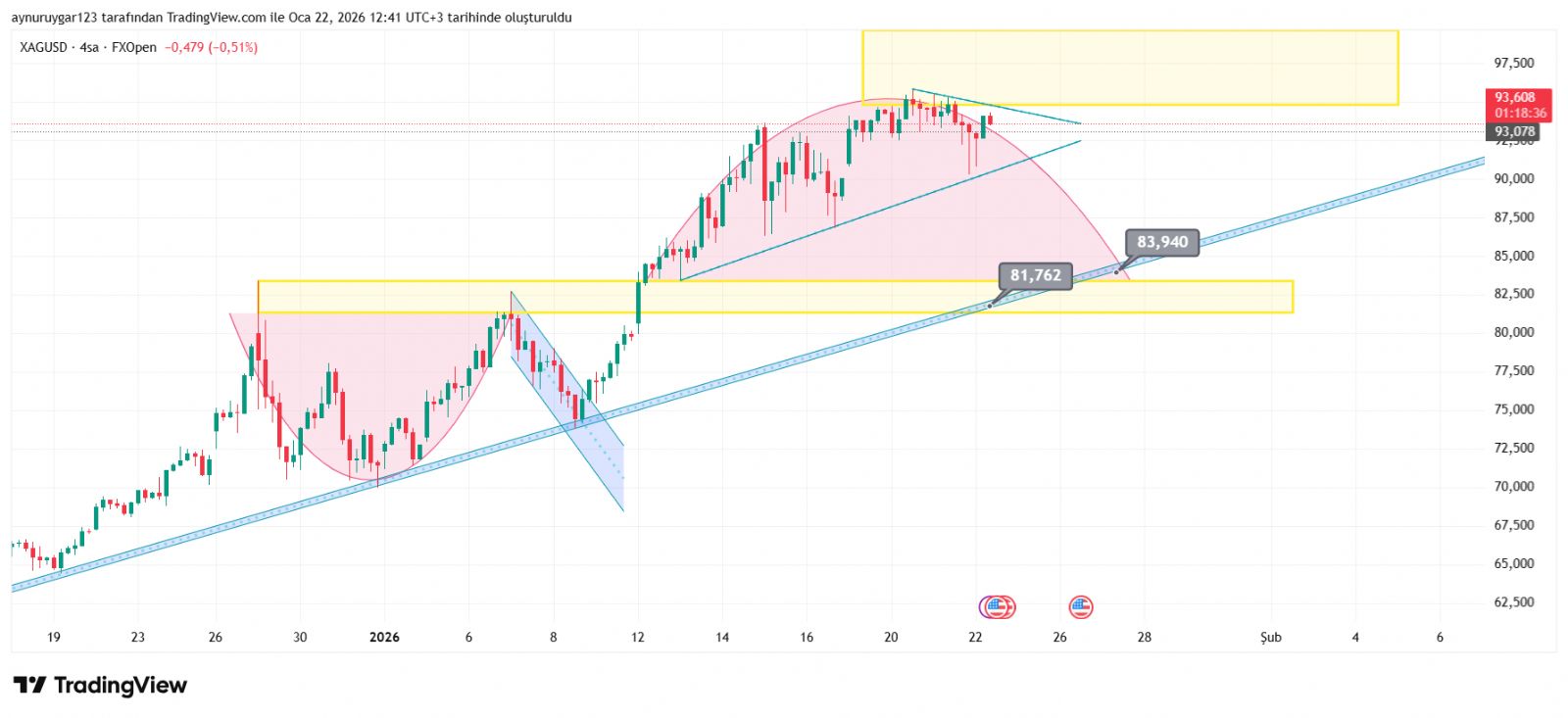Image resolution: width=1568 pixels, height=718 pixels.
Task: Click the Şub label on time axis
Action: (x=1270, y=637)
